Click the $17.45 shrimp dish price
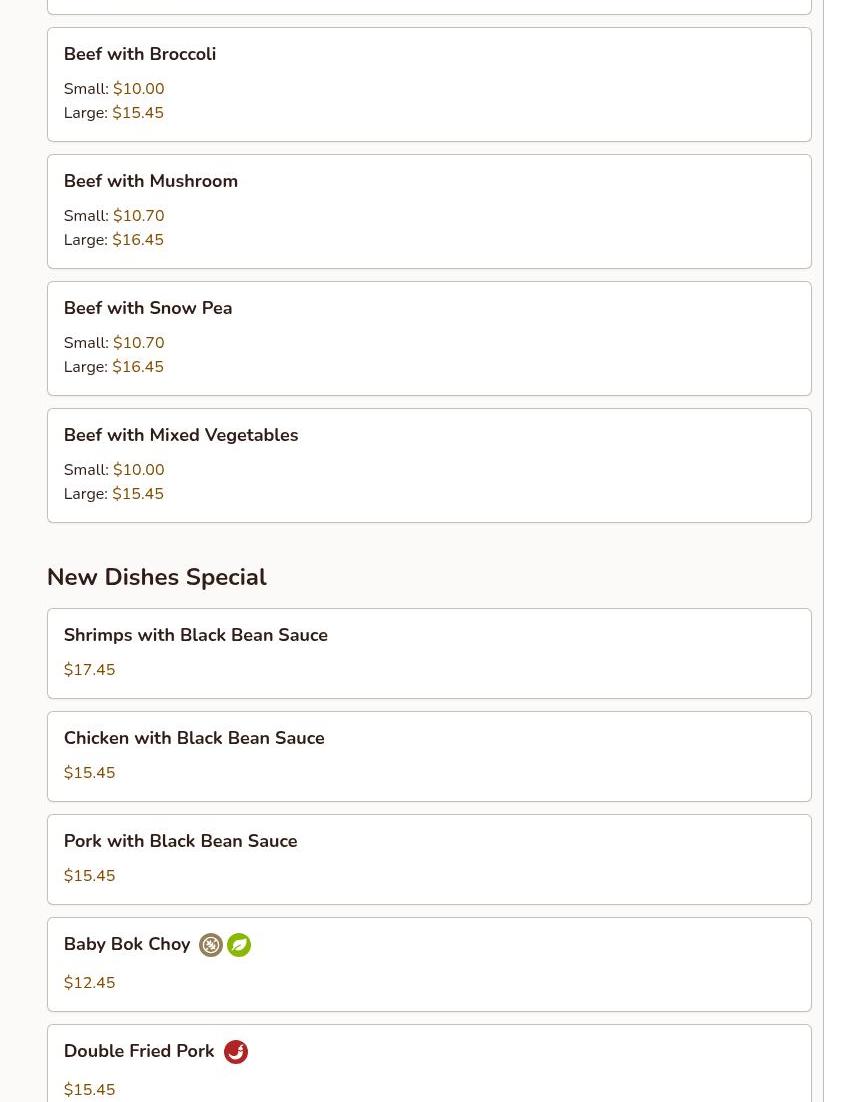 click(x=90, y=670)
